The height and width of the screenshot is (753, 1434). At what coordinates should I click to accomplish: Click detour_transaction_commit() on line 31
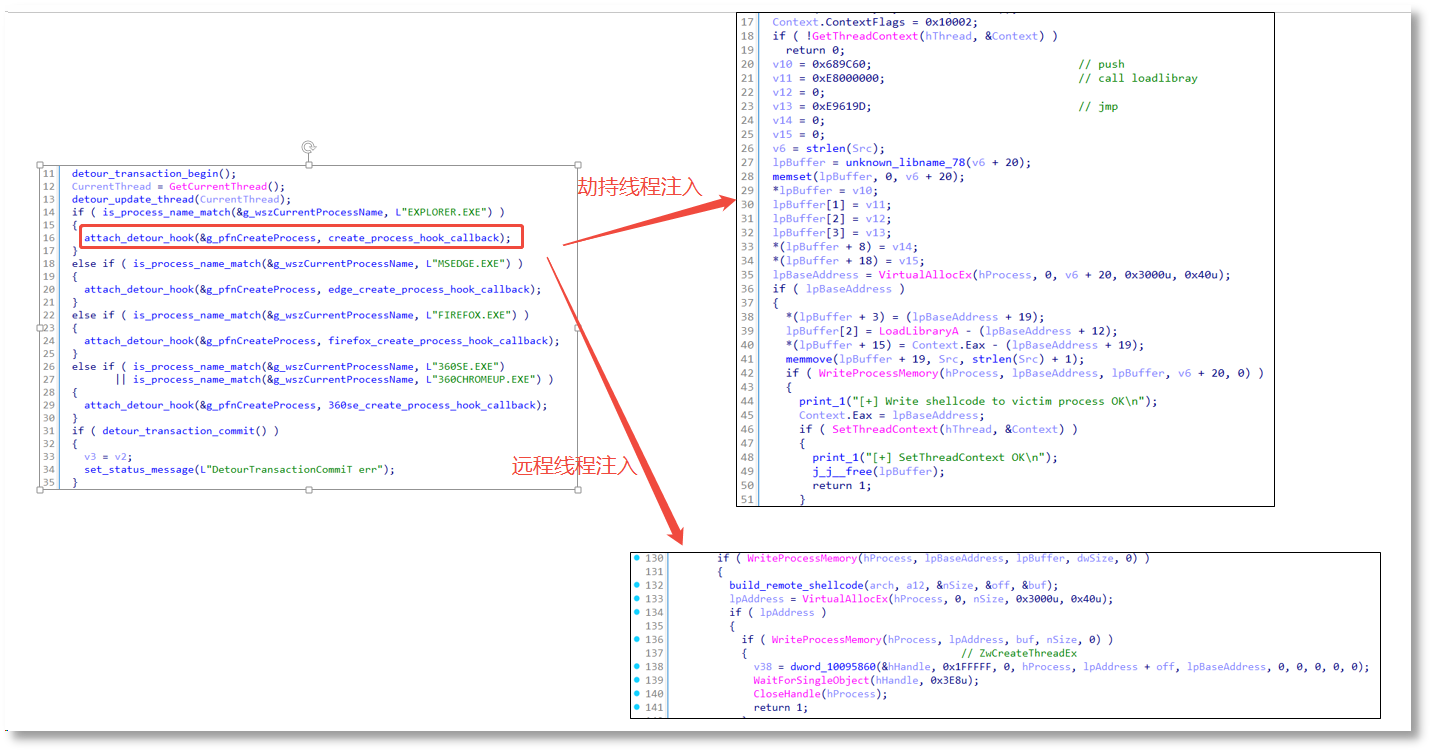pos(183,431)
